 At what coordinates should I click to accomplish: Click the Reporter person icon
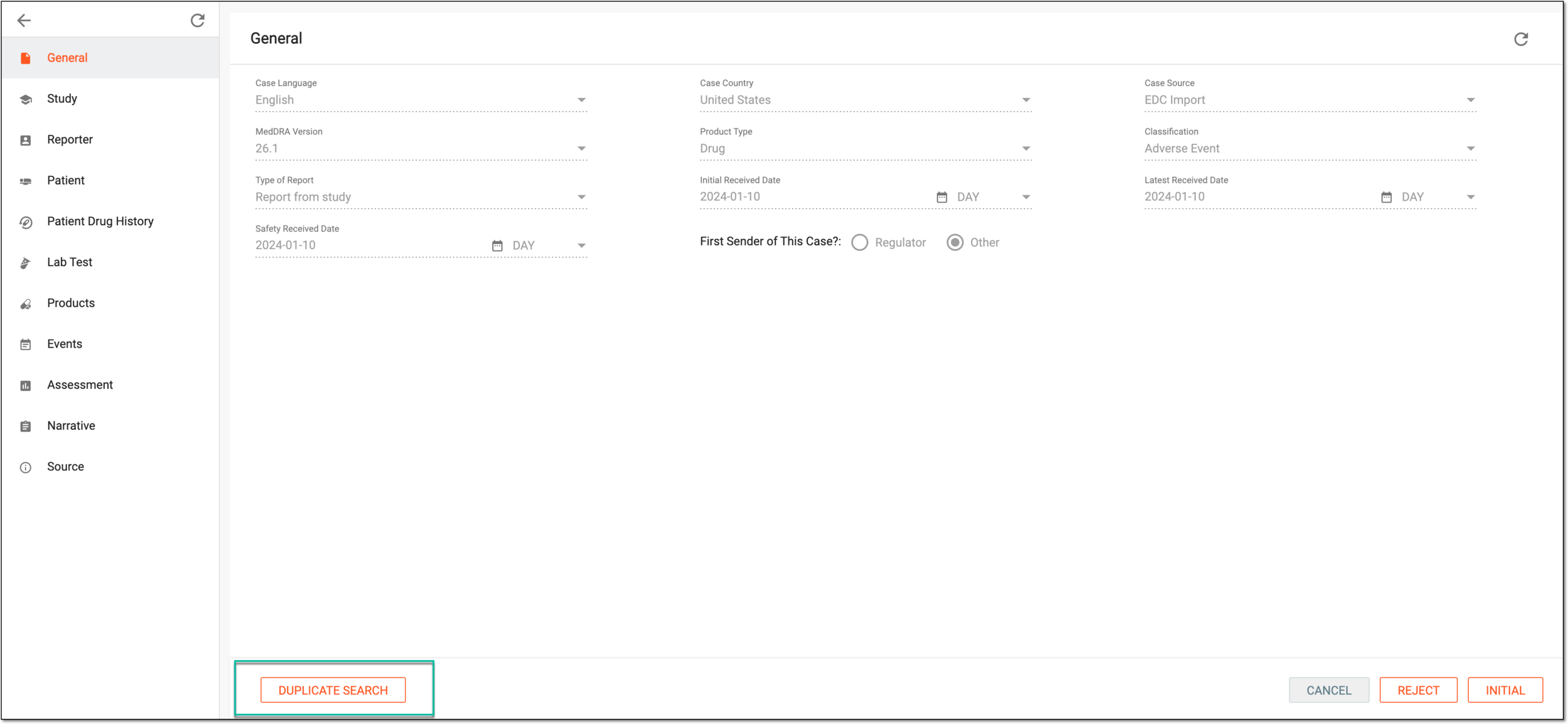[26, 140]
